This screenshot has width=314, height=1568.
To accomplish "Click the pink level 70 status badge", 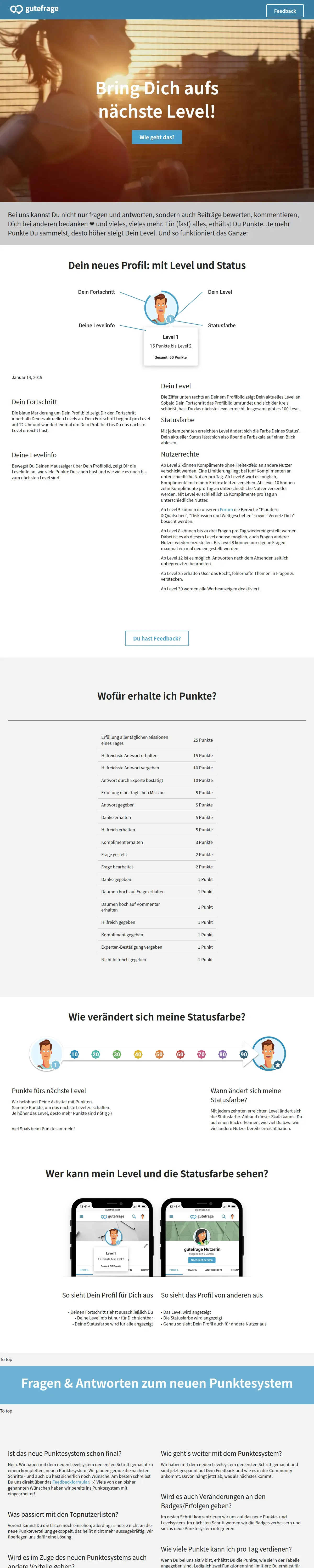I will 201,1054.
